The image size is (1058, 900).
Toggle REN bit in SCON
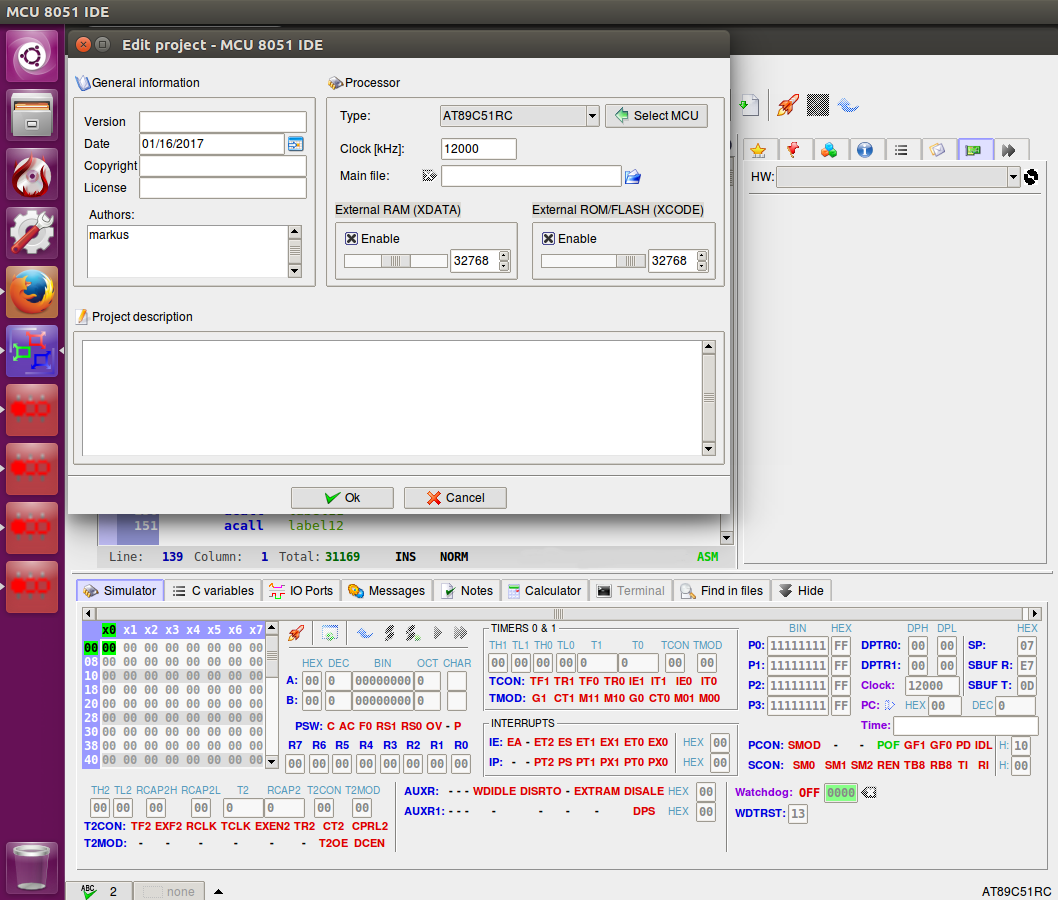(888, 766)
